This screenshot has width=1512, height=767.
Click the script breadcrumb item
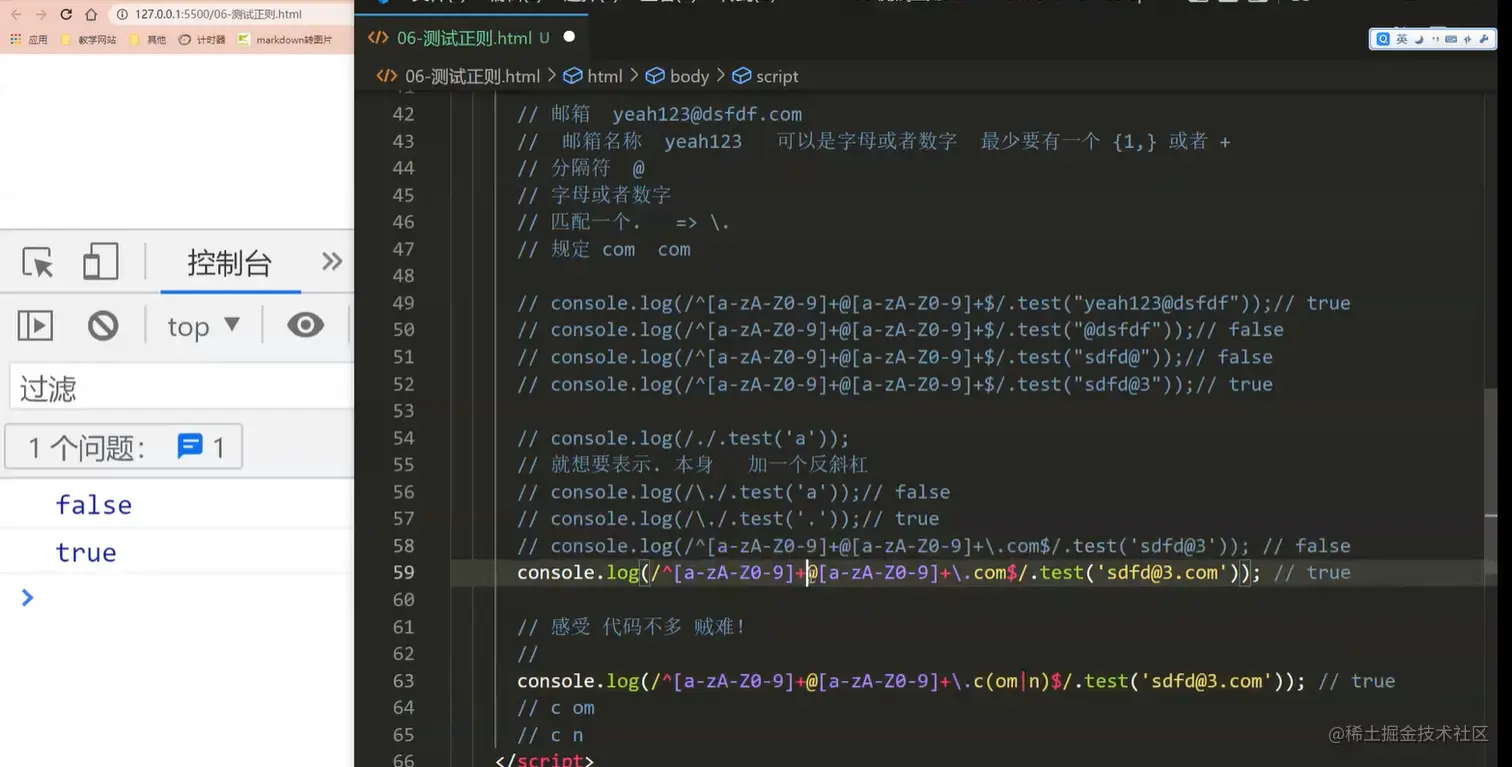click(x=776, y=76)
